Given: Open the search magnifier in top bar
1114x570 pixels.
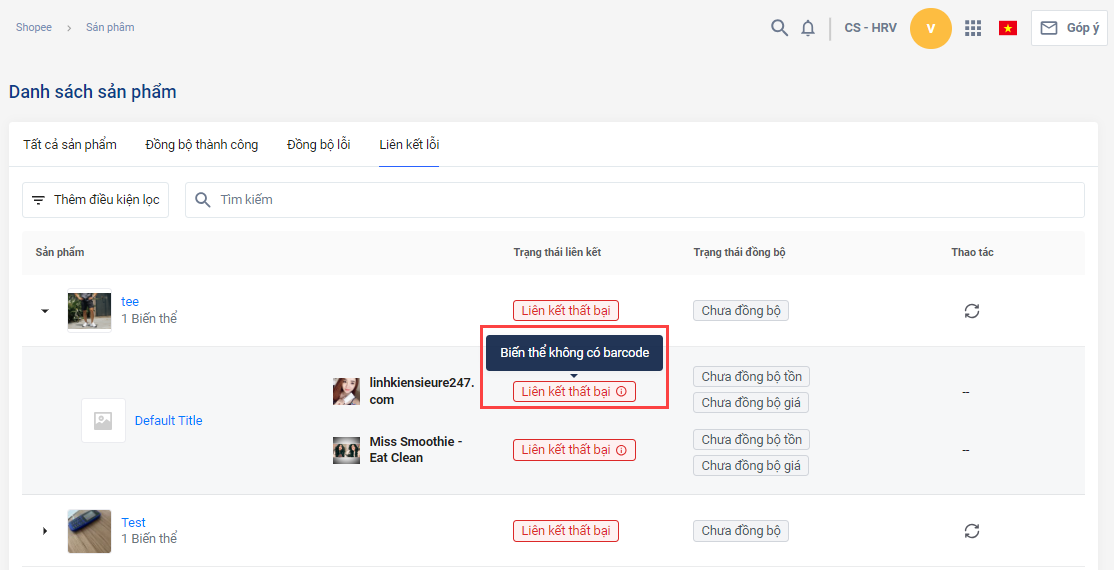Looking at the screenshot, I should (x=779, y=28).
